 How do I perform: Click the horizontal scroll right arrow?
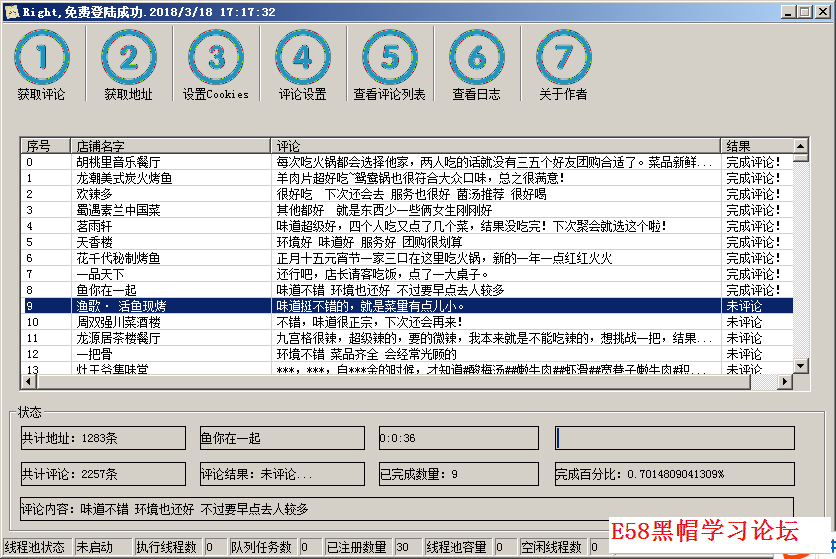(784, 381)
